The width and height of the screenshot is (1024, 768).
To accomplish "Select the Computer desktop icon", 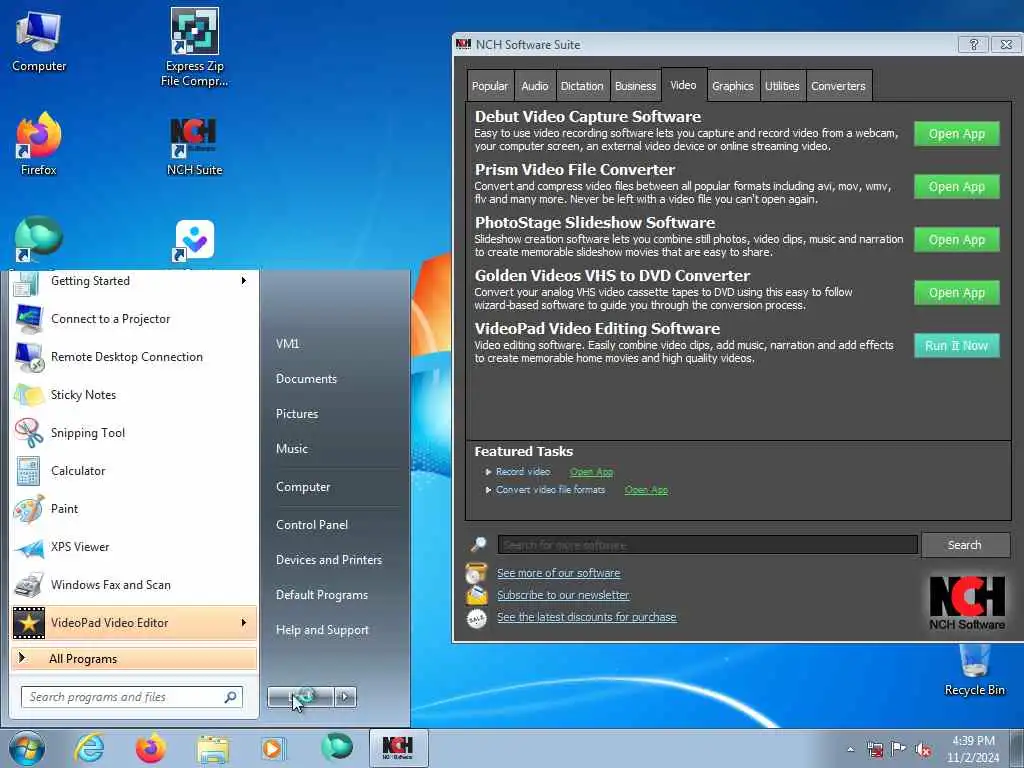I will point(39,42).
